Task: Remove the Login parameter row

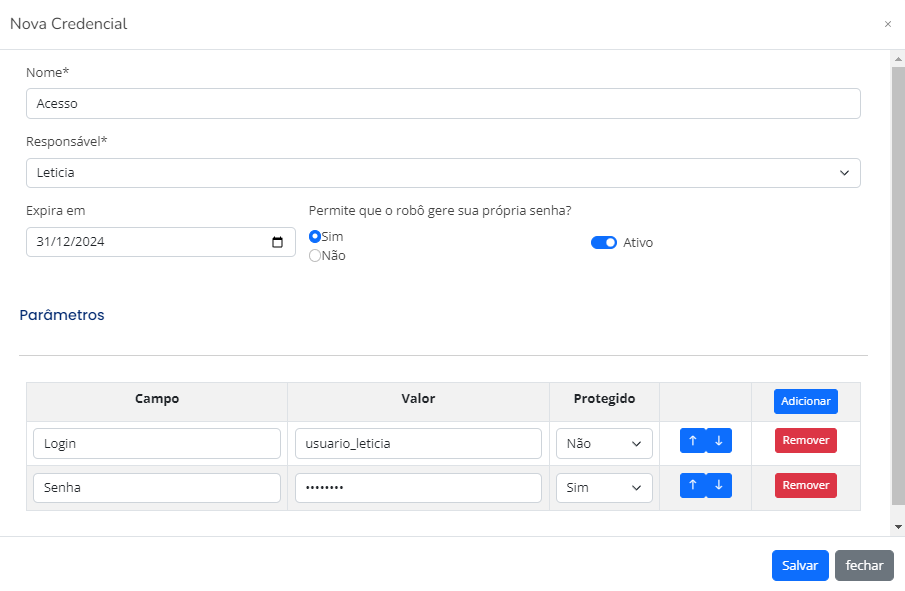Action: coord(806,440)
